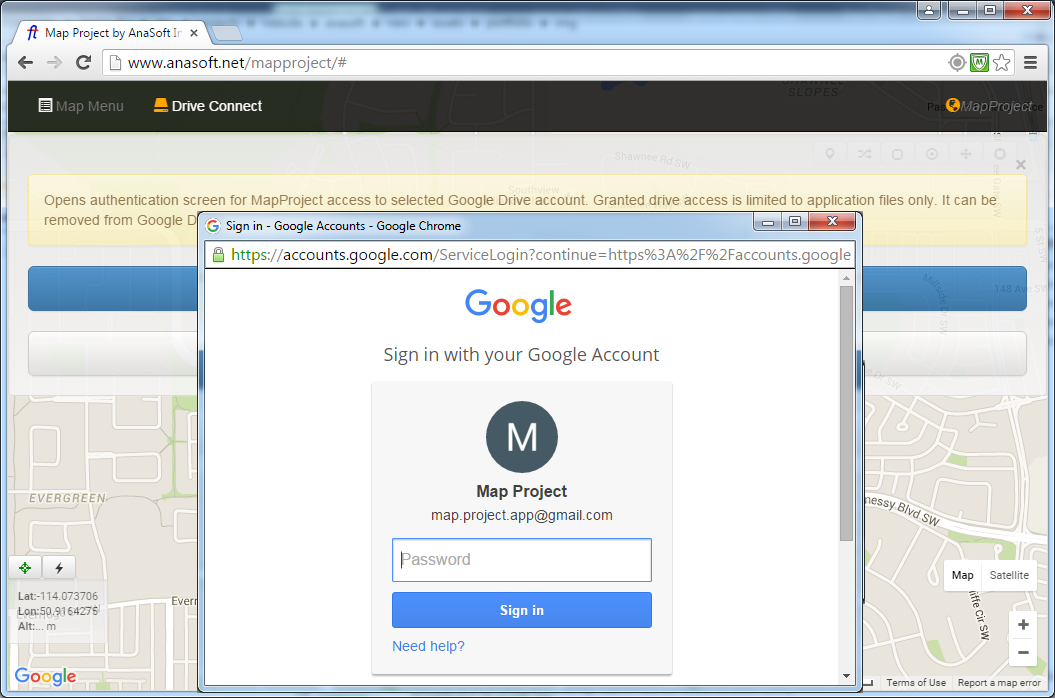Screen dimensions: 1055x699
Task: Click the map.project.app@gmail.com email text
Action: [521, 515]
